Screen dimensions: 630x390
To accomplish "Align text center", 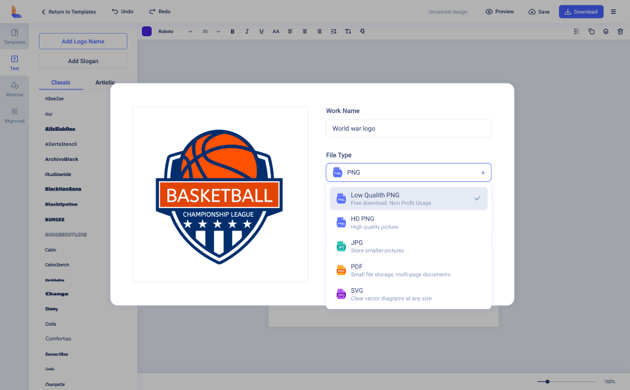I will pyautogui.click(x=305, y=31).
